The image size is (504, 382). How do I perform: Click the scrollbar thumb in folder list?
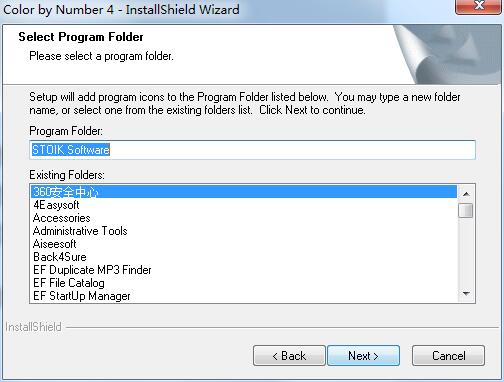pos(466,210)
